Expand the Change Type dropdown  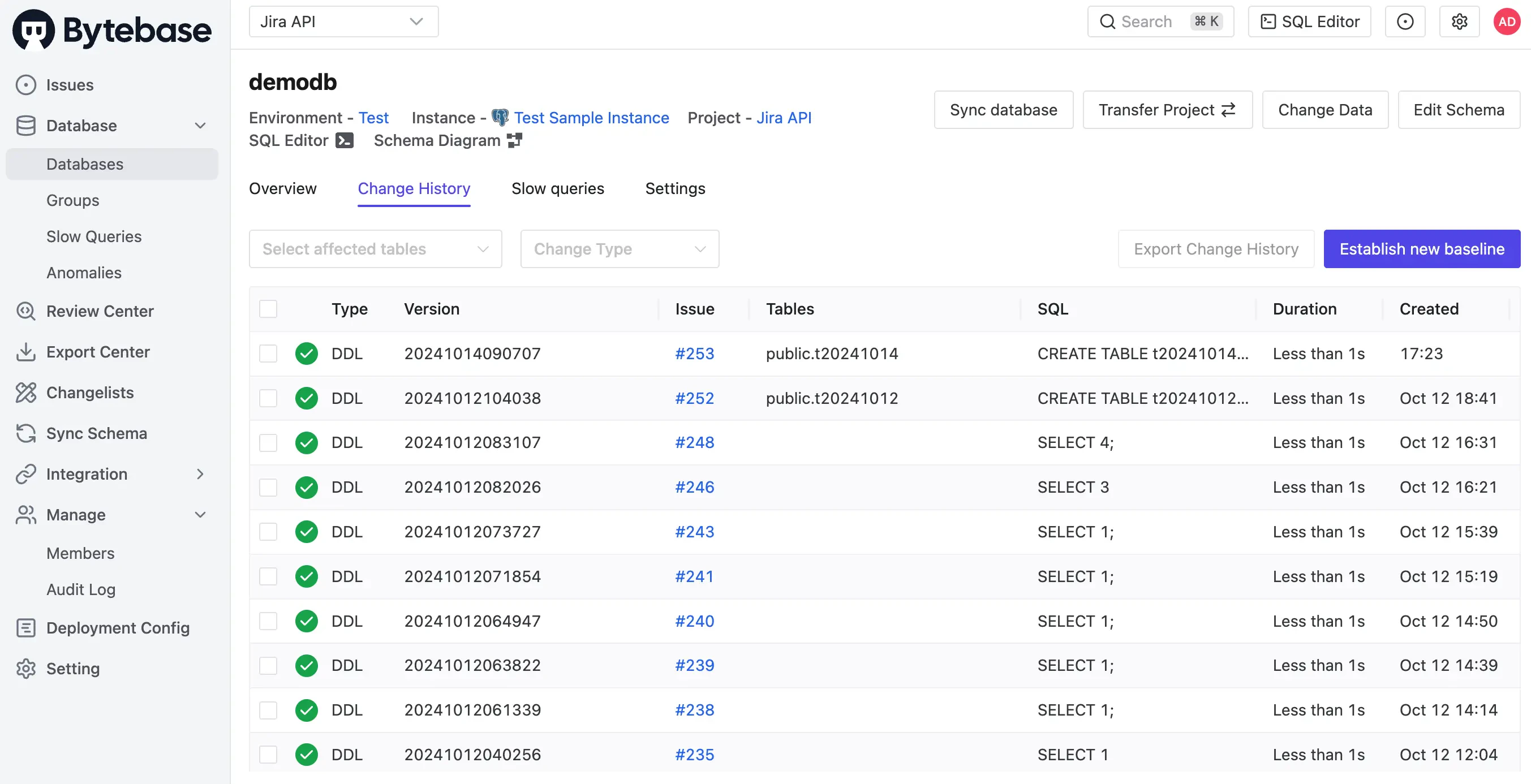(x=620, y=249)
